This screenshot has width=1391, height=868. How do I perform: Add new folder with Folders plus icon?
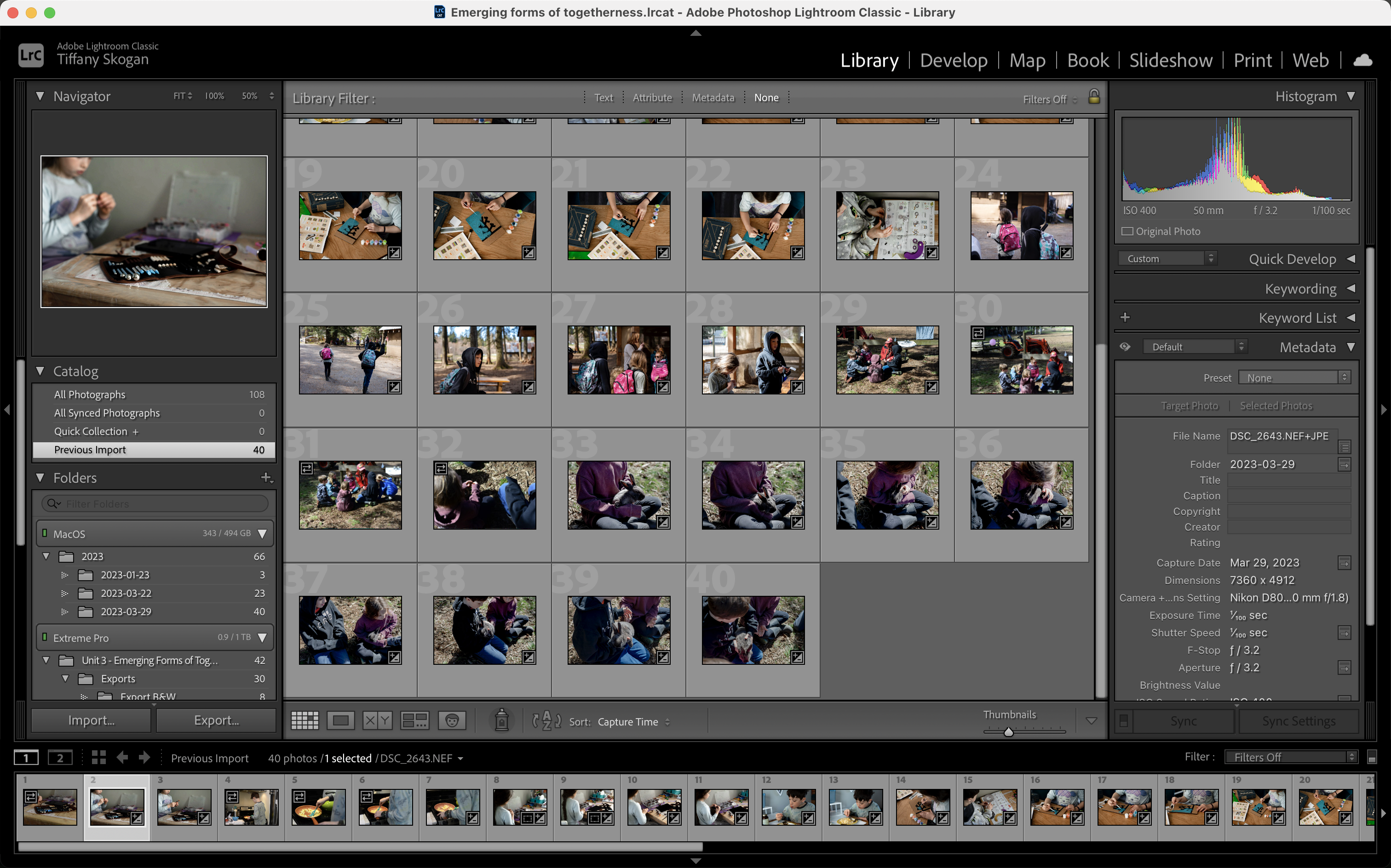(x=266, y=478)
